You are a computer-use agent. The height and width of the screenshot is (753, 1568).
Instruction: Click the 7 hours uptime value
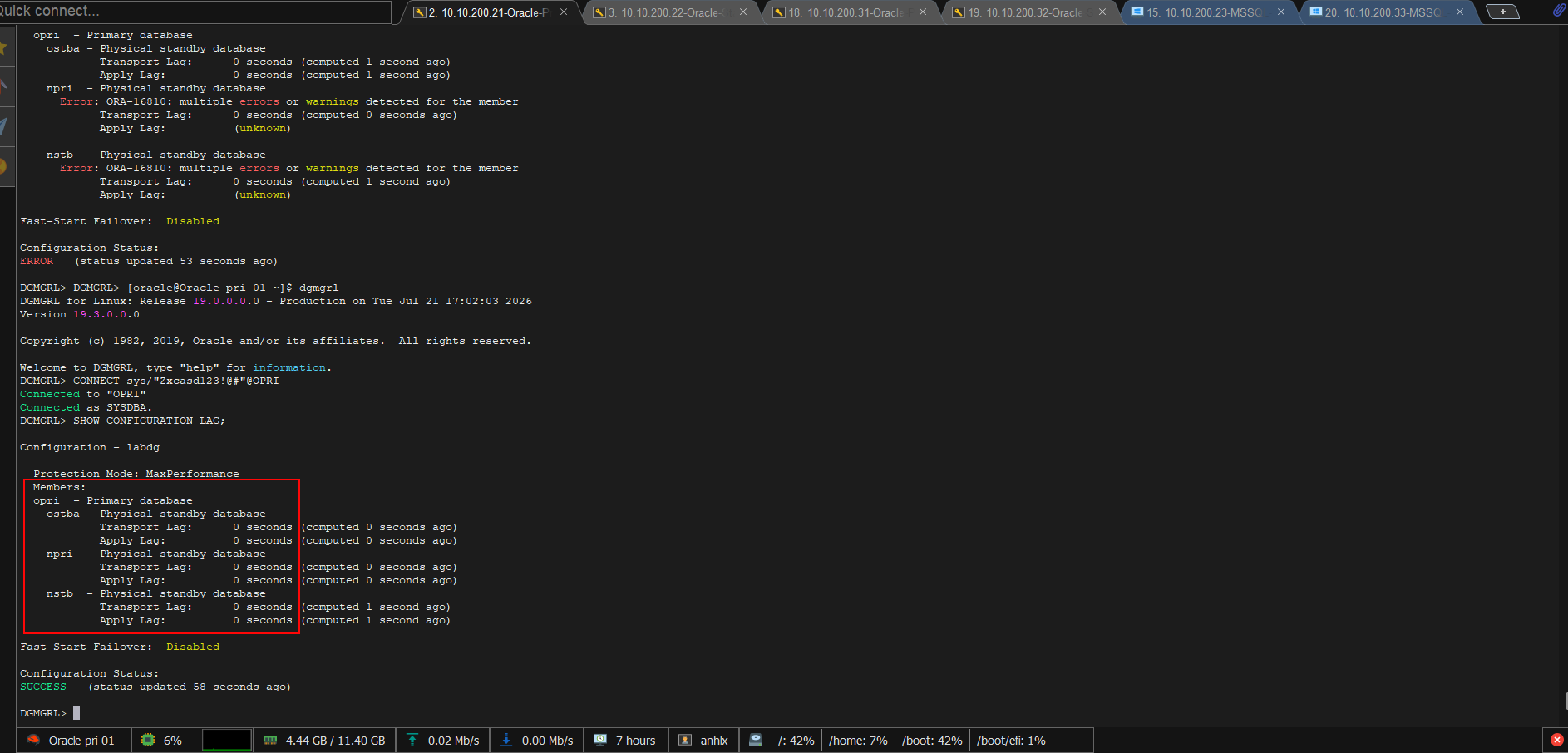636,741
